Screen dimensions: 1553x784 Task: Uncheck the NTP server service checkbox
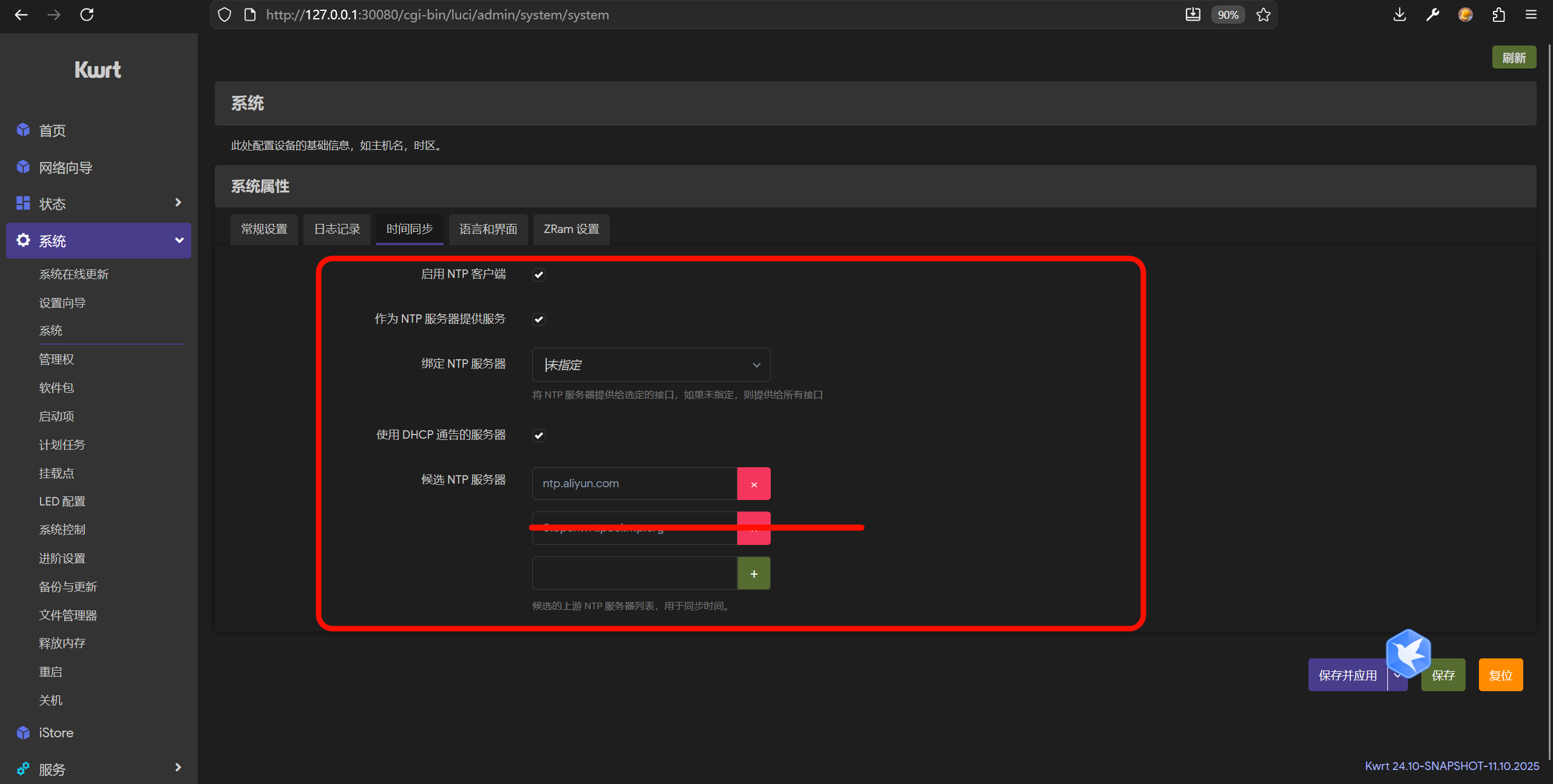539,320
